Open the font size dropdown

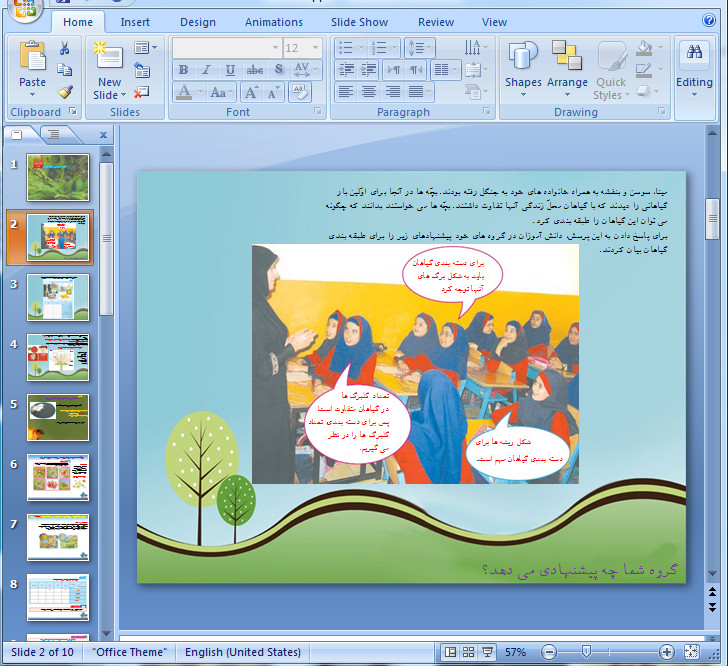[x=316, y=48]
